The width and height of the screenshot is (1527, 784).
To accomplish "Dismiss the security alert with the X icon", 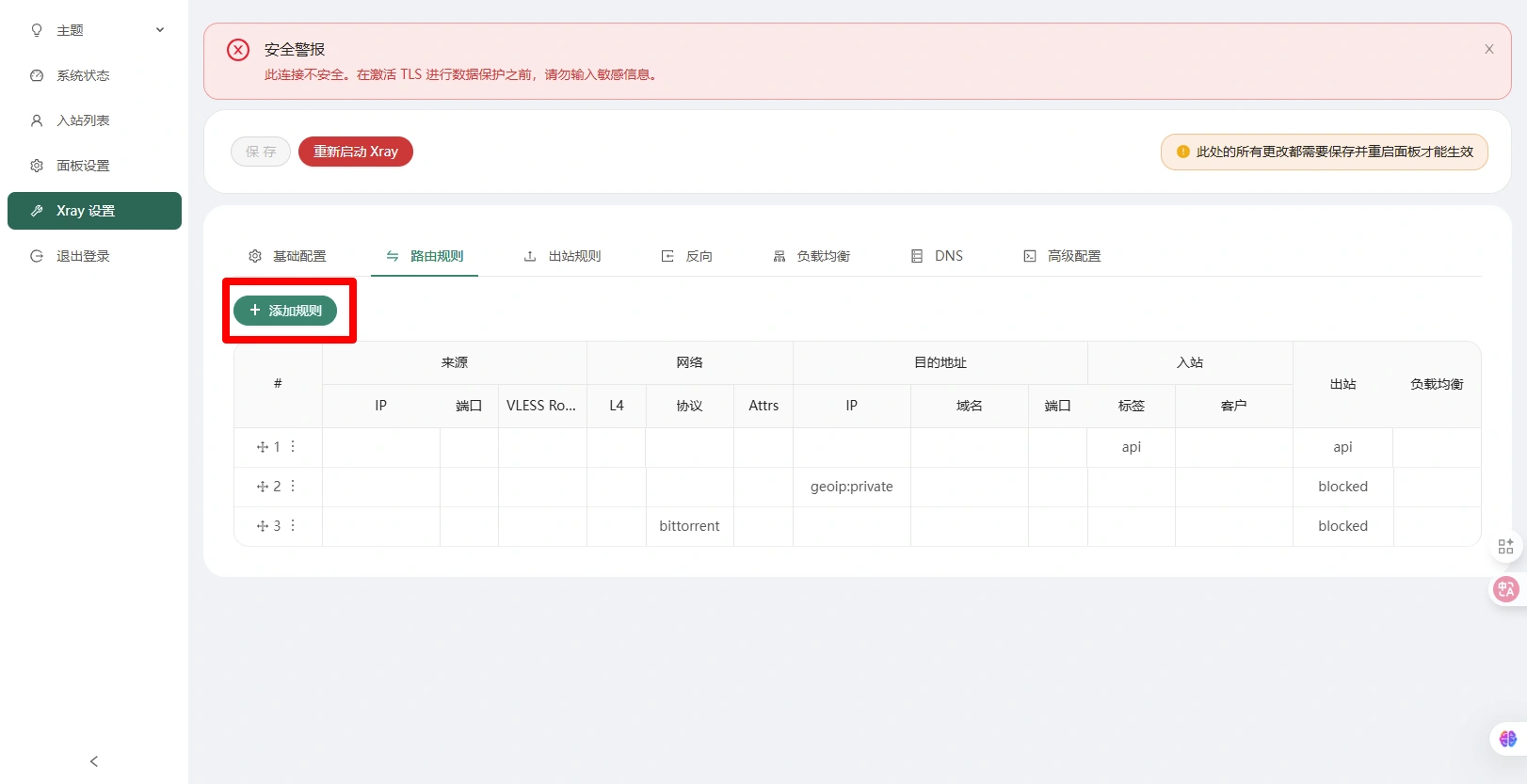I will pyautogui.click(x=1488, y=49).
